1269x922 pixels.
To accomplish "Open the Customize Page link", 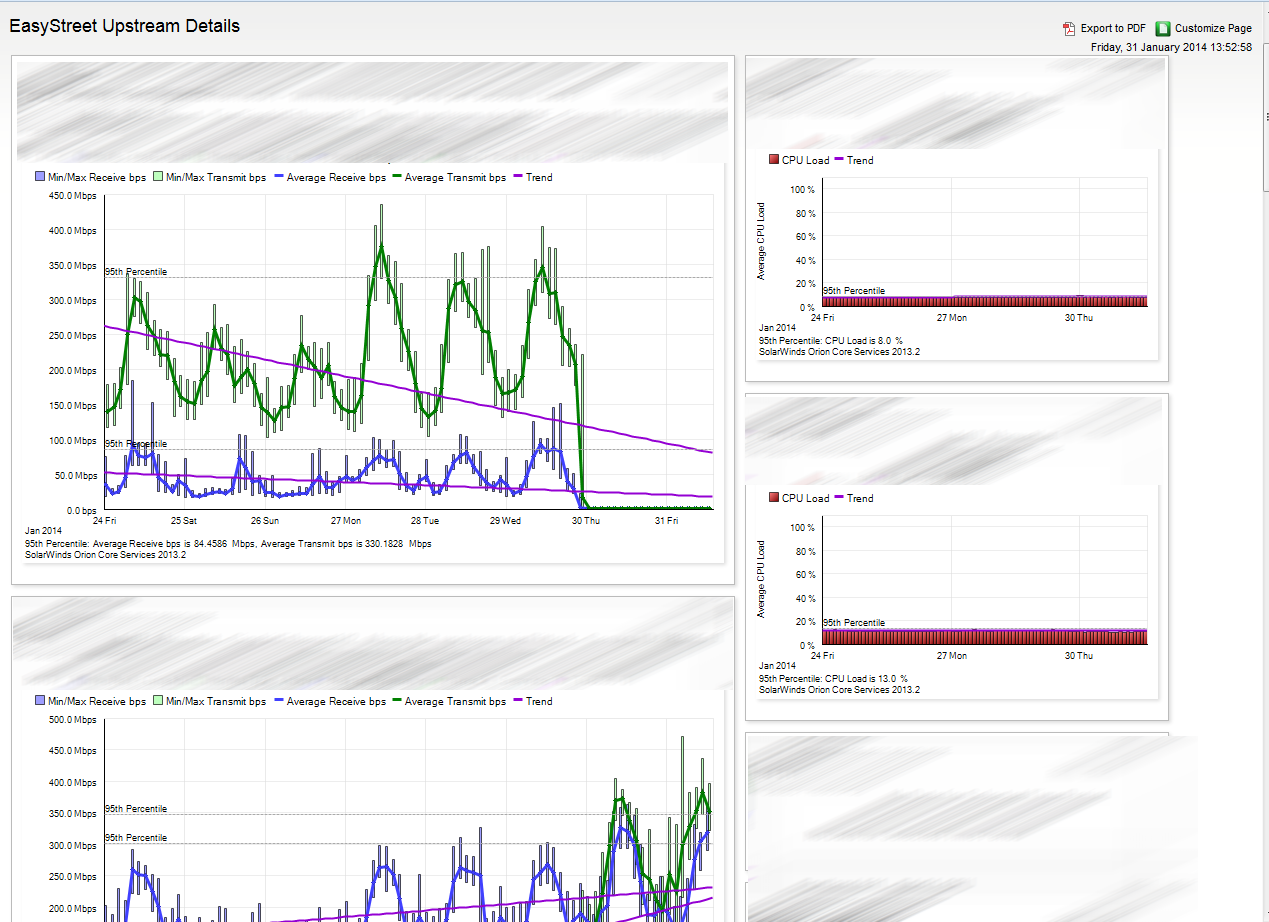I will tap(1213, 29).
